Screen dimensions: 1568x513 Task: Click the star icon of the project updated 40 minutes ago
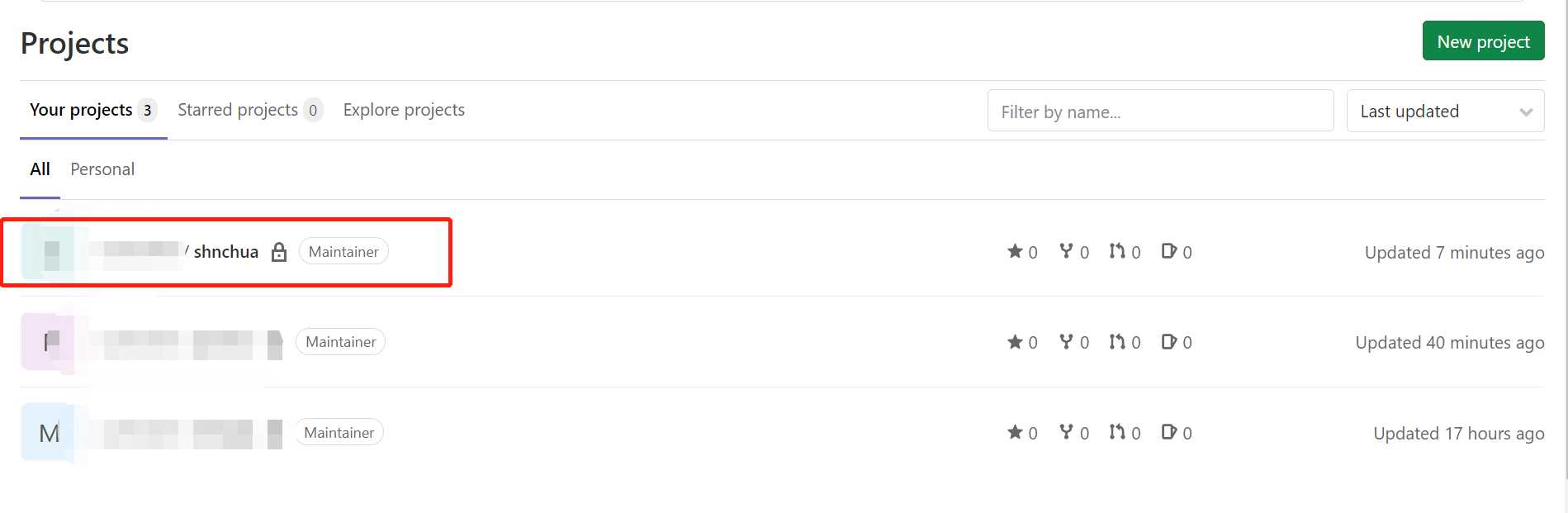point(1015,341)
